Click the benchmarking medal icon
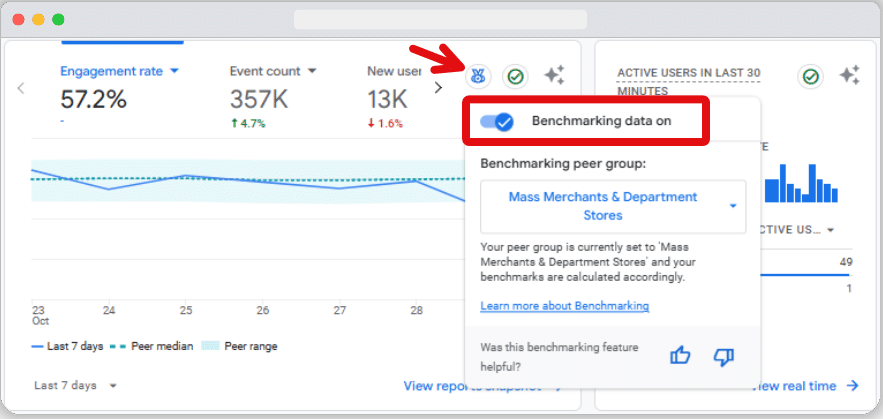This screenshot has height=419, width=883. tap(479, 76)
